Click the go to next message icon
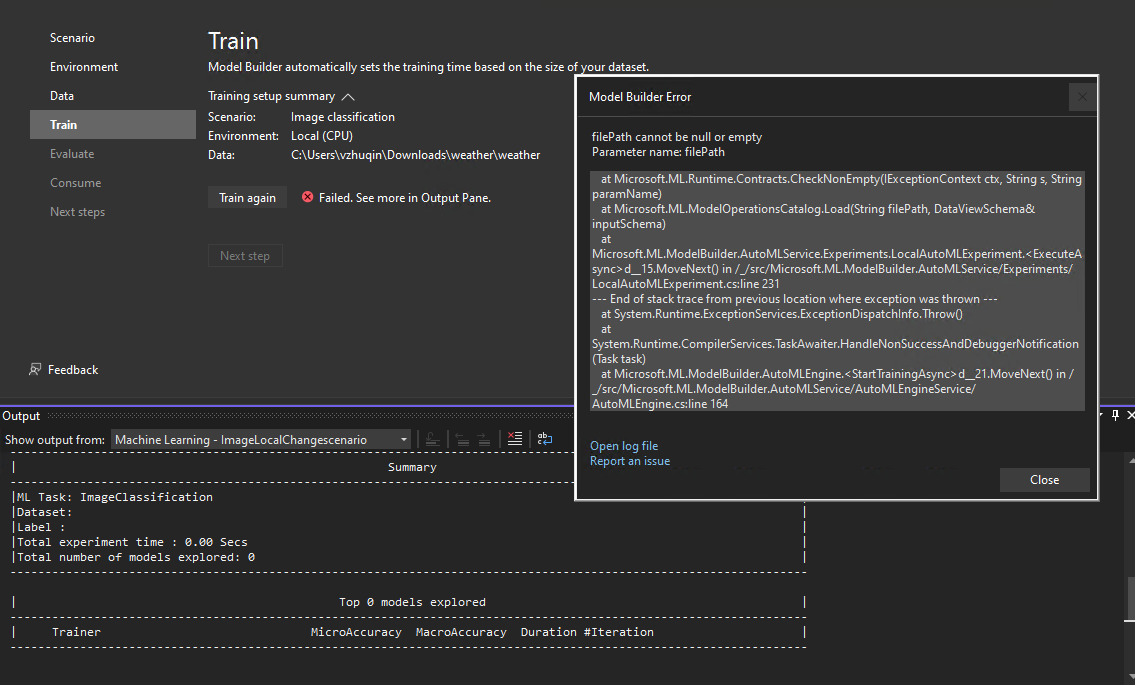 484,439
